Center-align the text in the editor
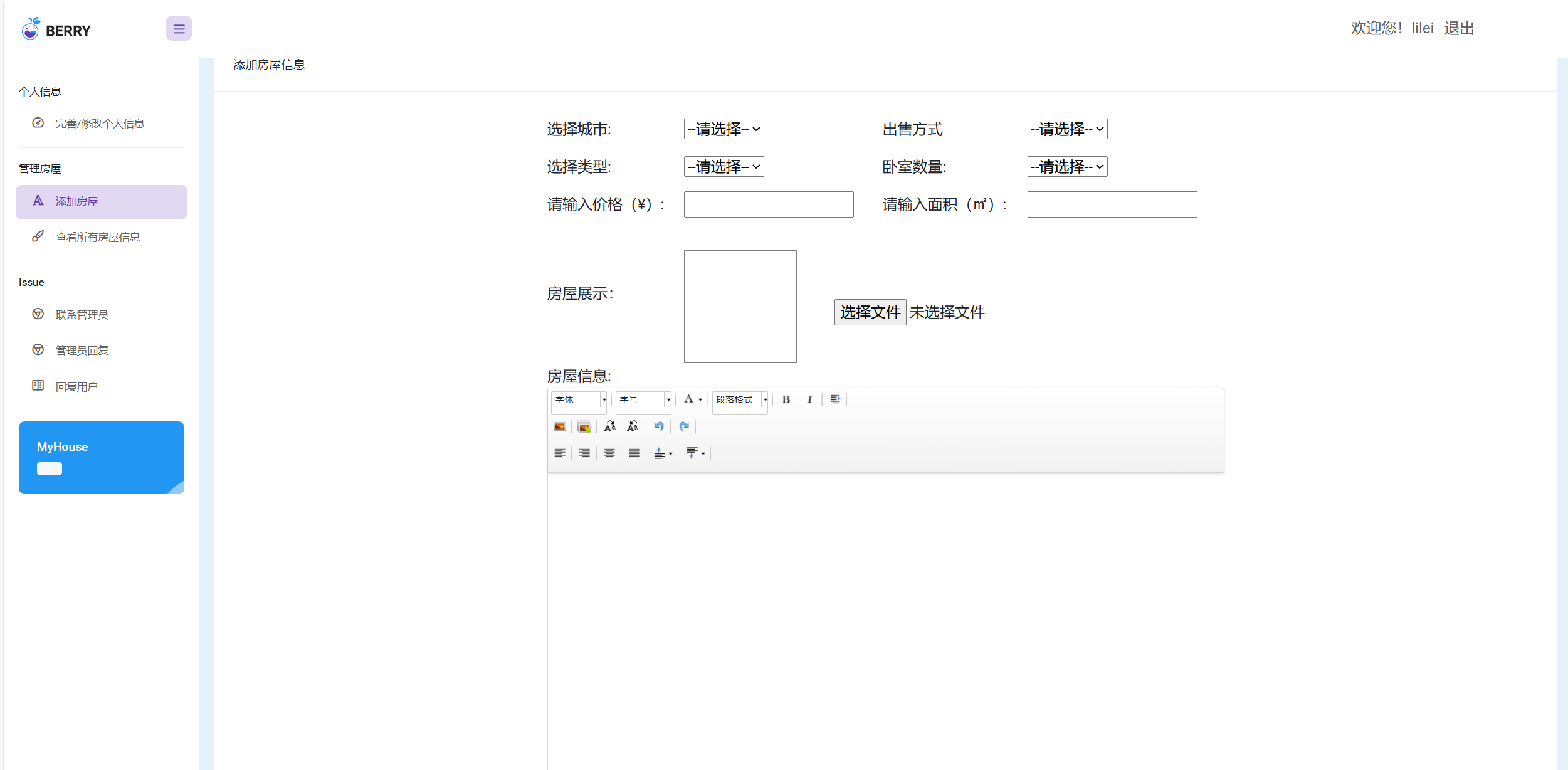The image size is (1568, 770). click(609, 453)
